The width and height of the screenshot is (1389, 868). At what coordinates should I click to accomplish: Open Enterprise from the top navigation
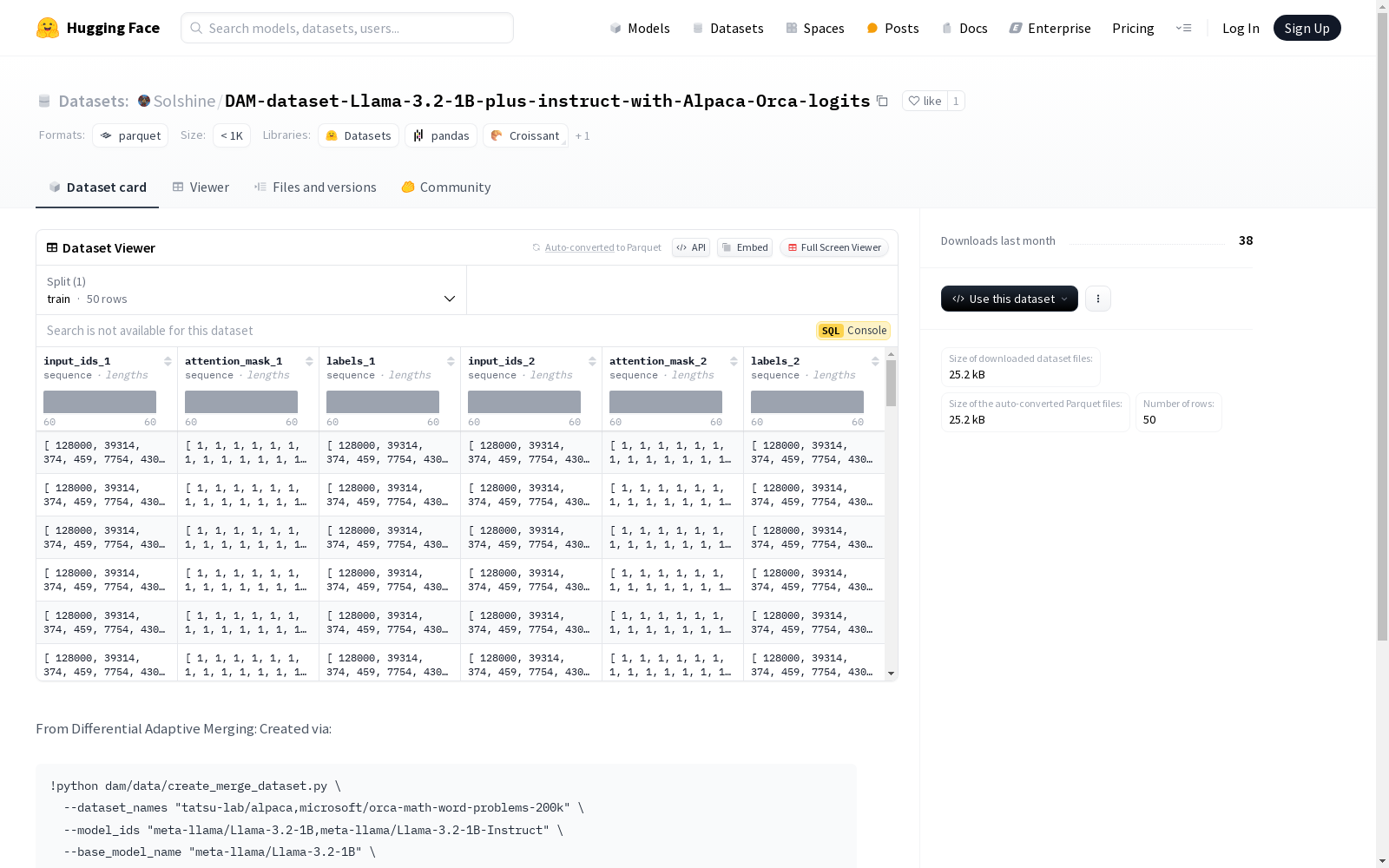(x=1050, y=28)
